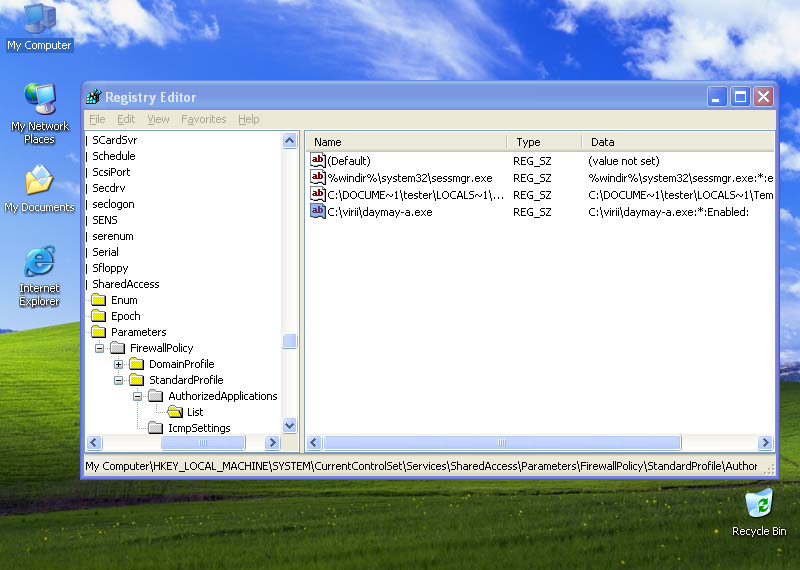Click the '(value not set)' data cell

point(623,161)
